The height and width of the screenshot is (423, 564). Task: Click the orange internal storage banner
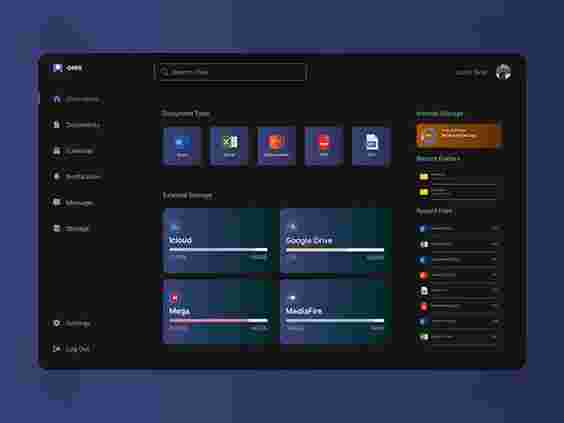(459, 136)
